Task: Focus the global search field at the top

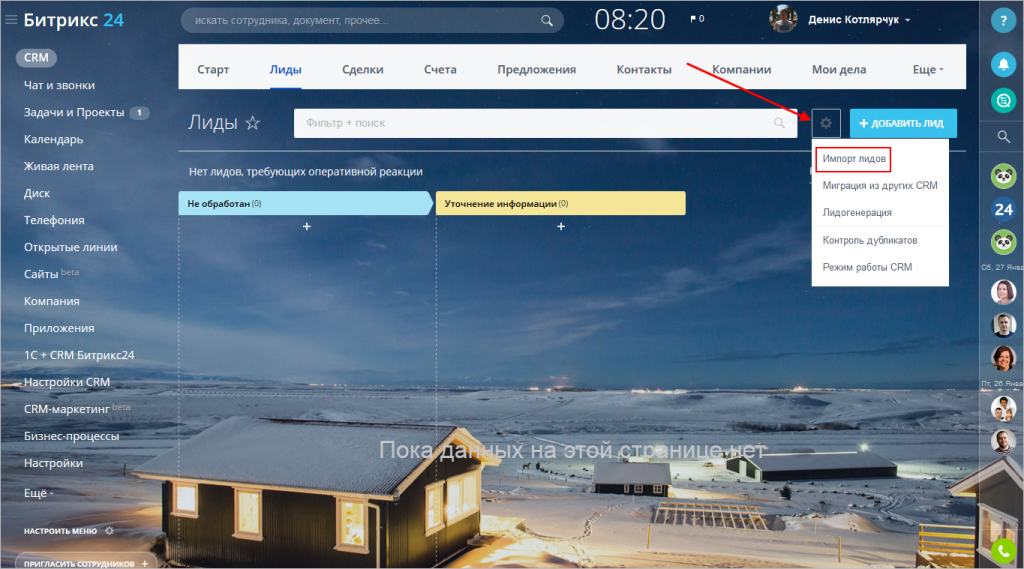Action: 372,20
